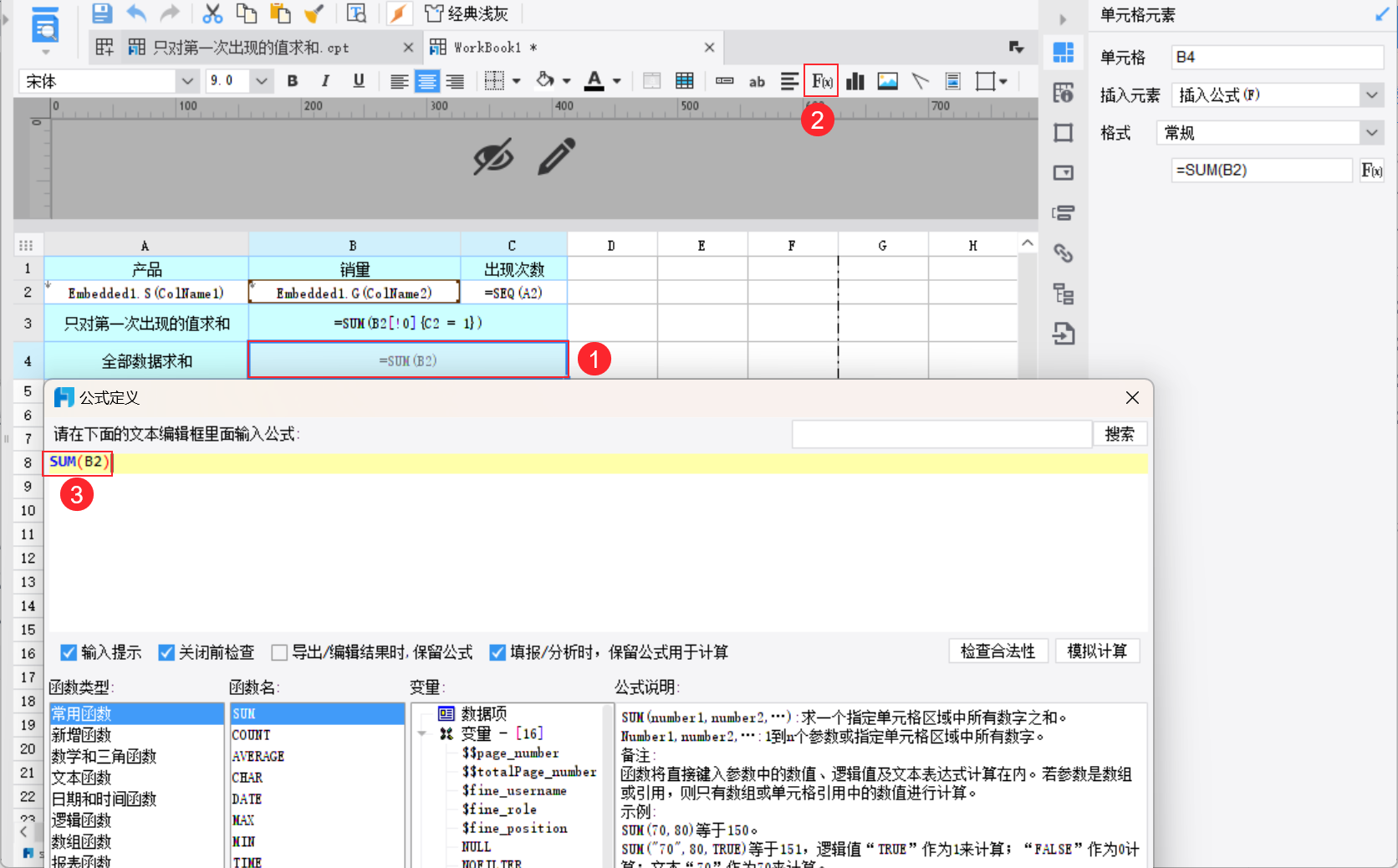This screenshot has height=868, width=1398.
Task: Insert plain text with the ab icon
Action: 757,81
